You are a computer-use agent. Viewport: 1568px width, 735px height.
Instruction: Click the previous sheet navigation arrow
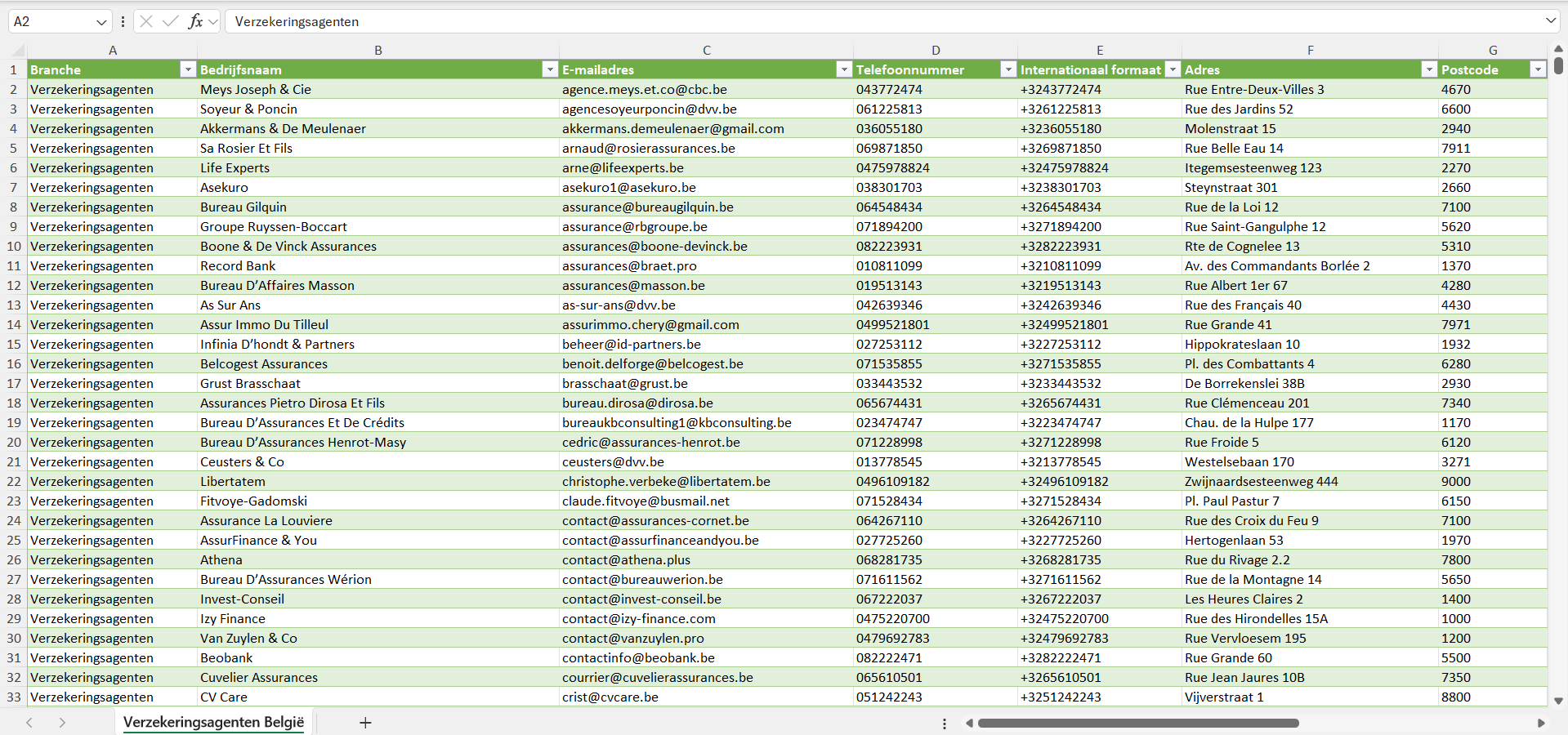coord(29,723)
